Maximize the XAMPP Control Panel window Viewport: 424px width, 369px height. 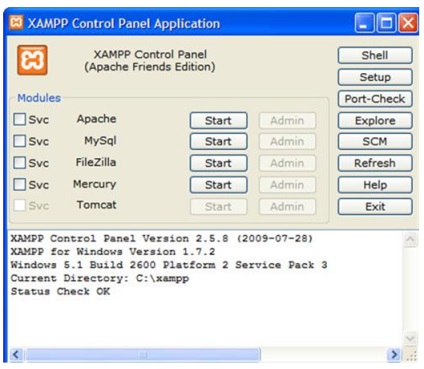coord(386,23)
